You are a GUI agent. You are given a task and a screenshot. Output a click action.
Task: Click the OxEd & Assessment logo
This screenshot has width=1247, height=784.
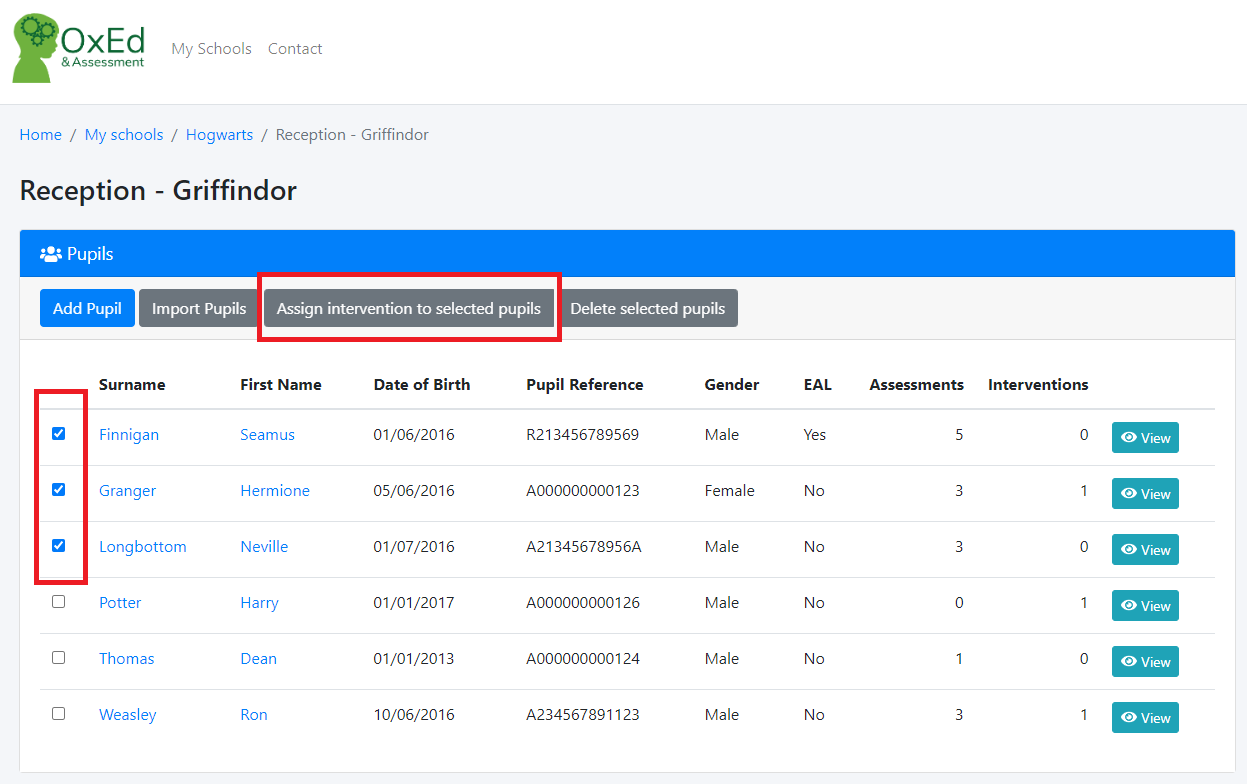(79, 48)
